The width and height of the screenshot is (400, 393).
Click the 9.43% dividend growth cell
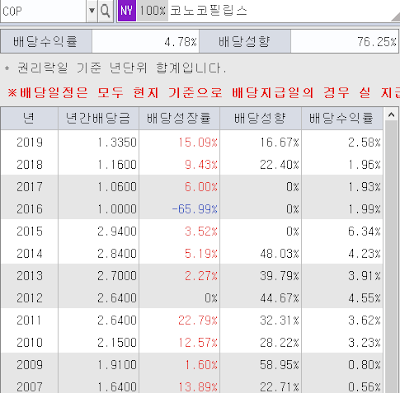click(179, 164)
